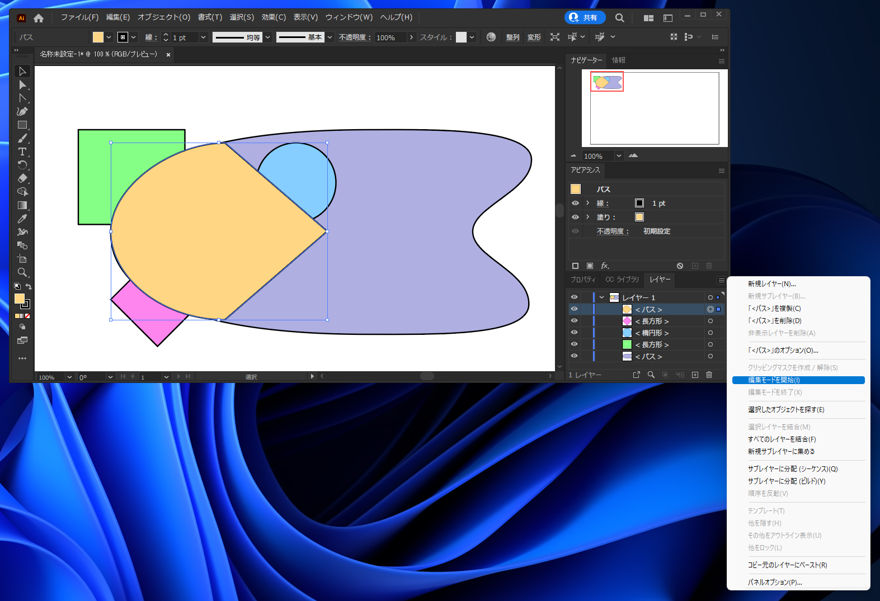Click the Home icon

[x=39, y=18]
